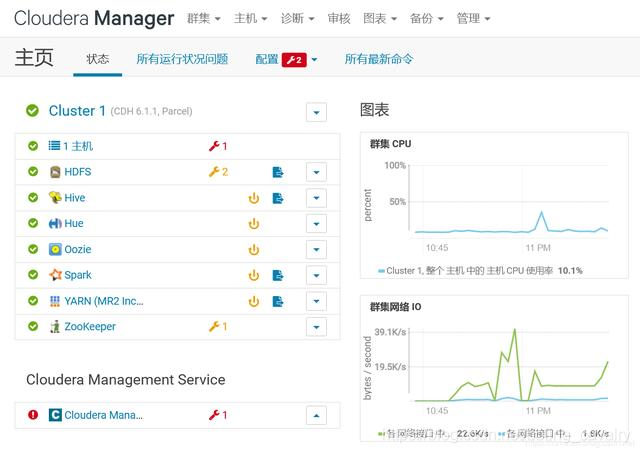
Task: Open the ZooKeeper service link
Action: coord(90,326)
